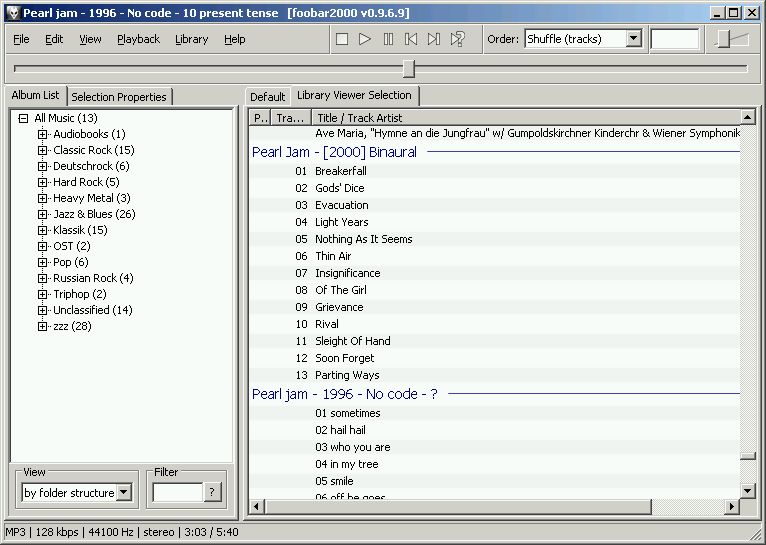Adjust the volume slider handle

725,39
